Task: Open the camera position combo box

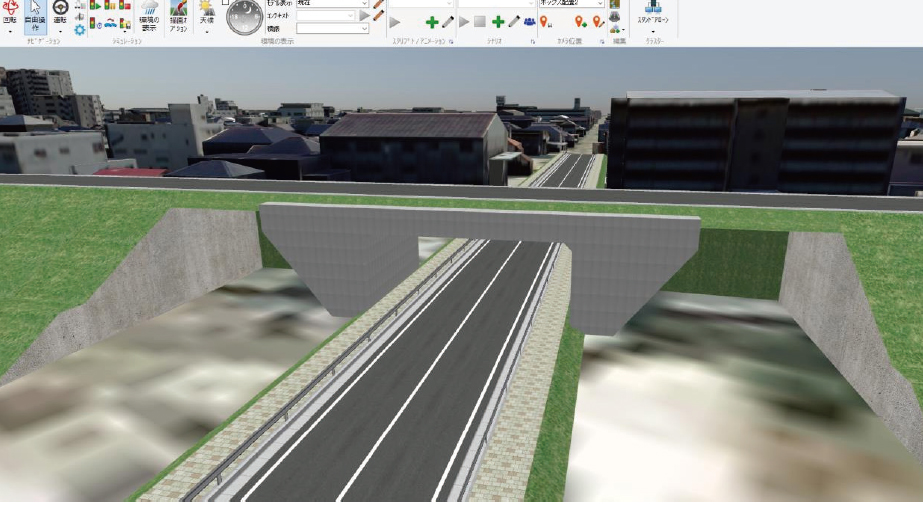Action: point(572,4)
